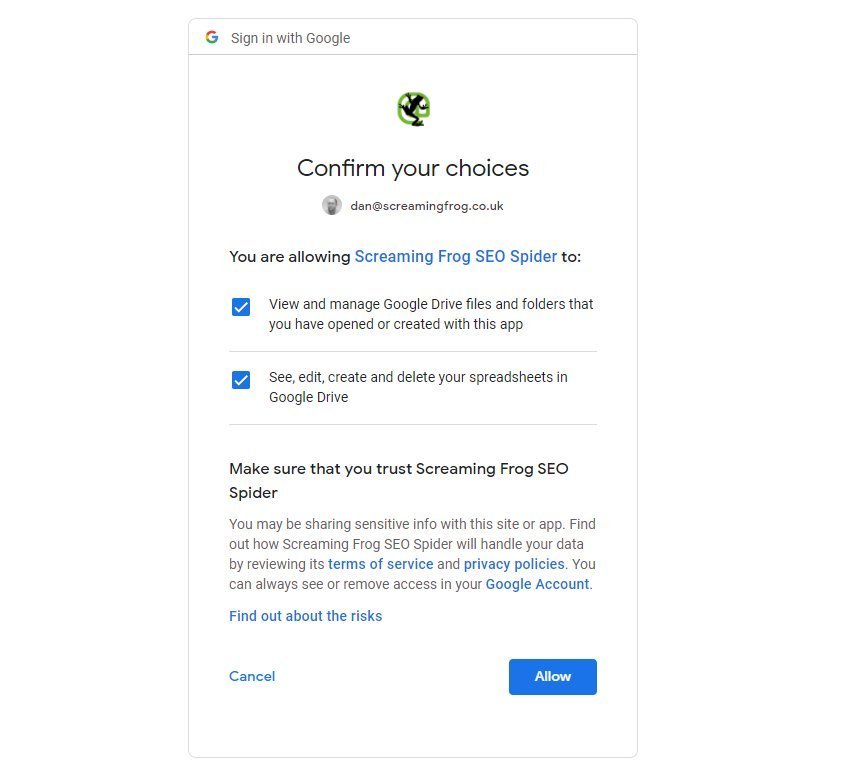The width and height of the screenshot is (850, 767).
Task: Click the Google G logo
Action: tap(212, 38)
